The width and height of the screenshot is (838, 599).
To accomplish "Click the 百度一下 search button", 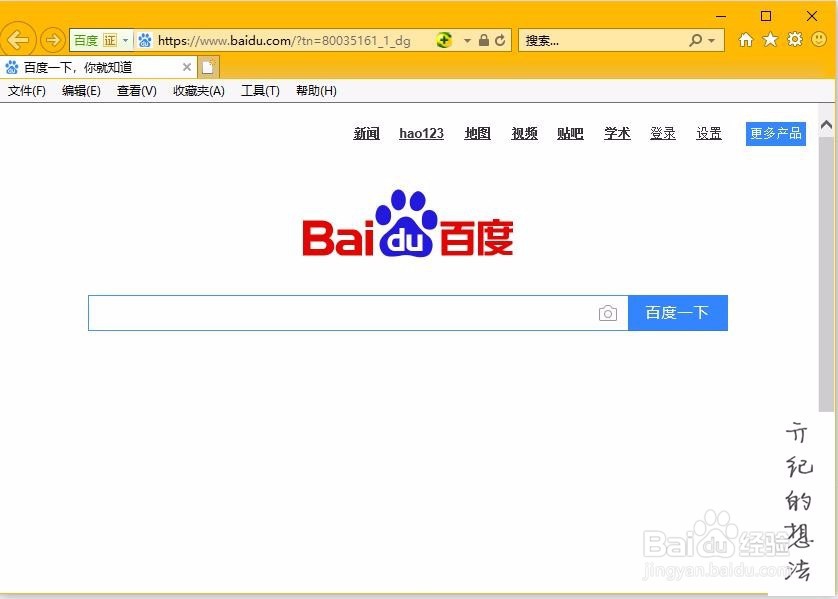I will tap(678, 313).
